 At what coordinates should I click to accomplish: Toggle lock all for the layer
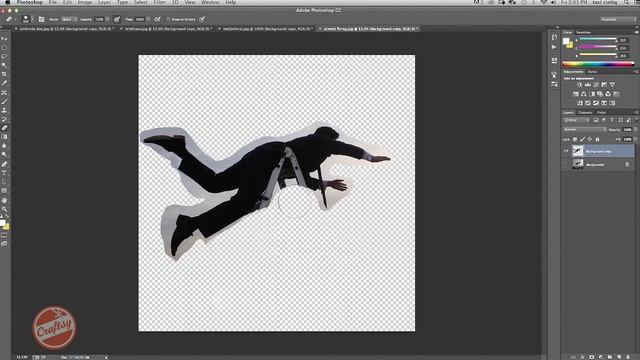point(597,140)
